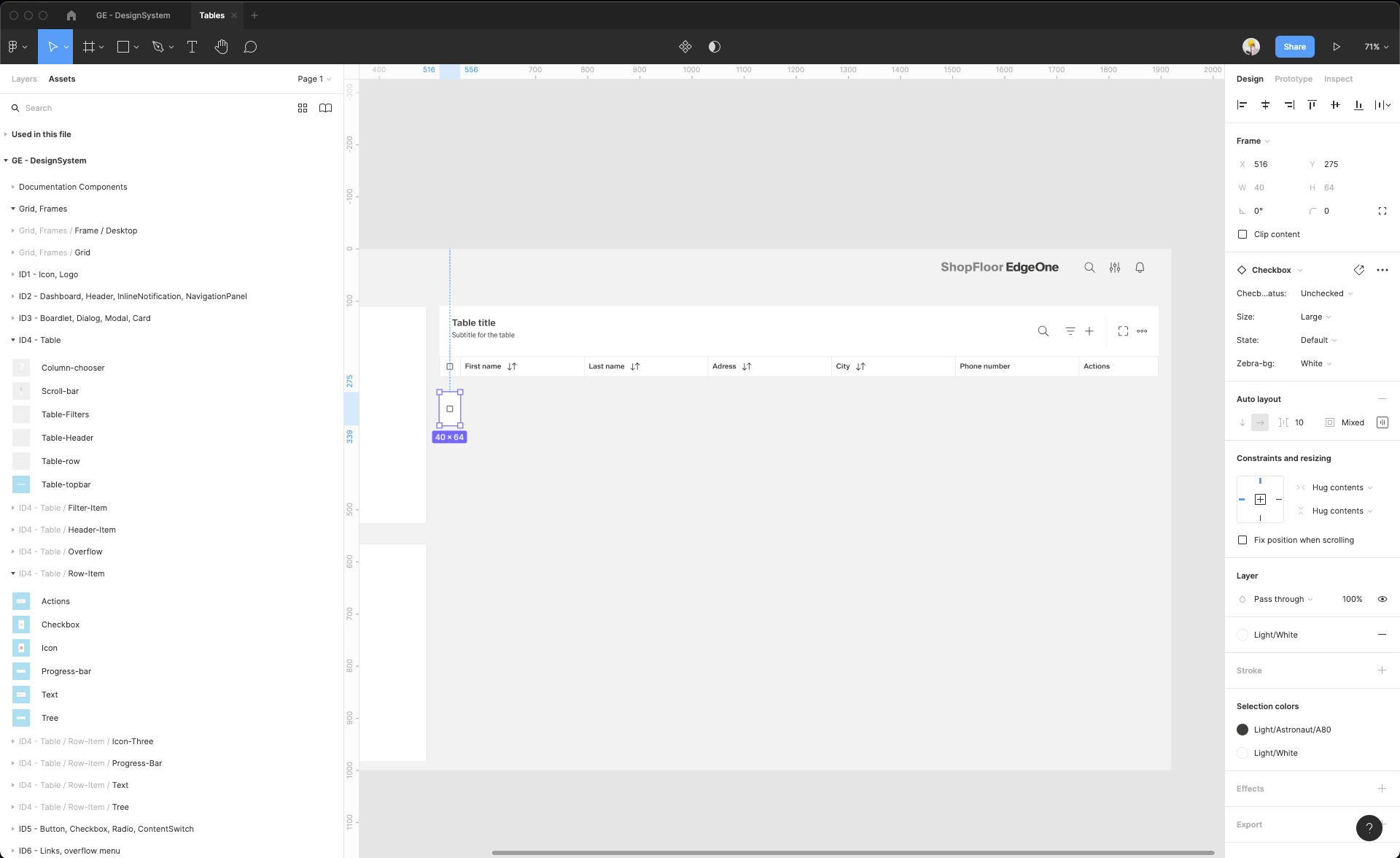Select the Hand tool
Screen dimensions: 1400x858
(221, 47)
